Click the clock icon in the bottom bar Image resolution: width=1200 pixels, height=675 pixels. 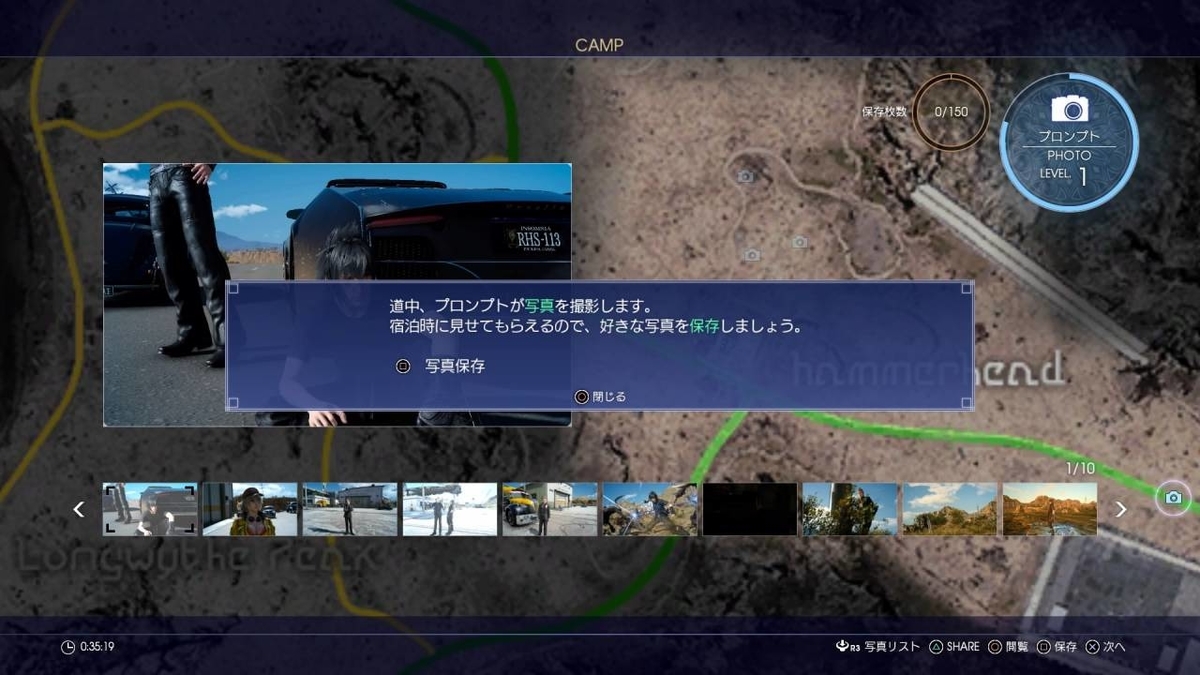(68, 647)
